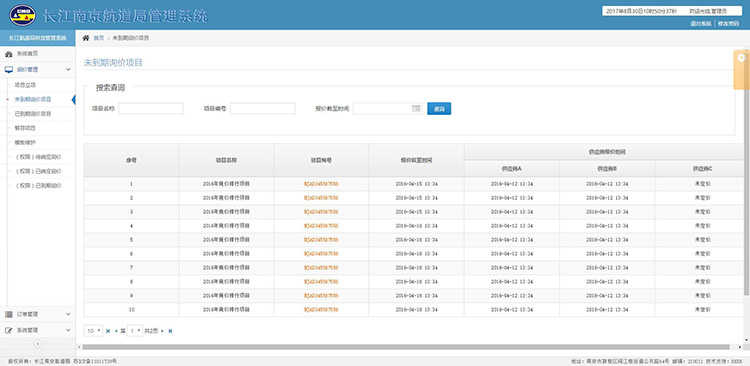
Task: Click the project name cell in row 5
Action: pos(226,240)
